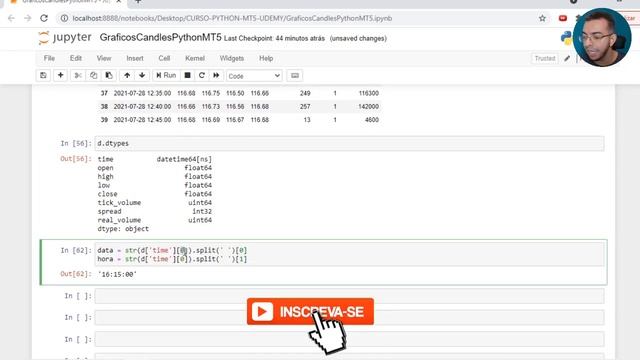Select the d.dtypes code cell
The width and height of the screenshot is (640, 360).
point(349,144)
